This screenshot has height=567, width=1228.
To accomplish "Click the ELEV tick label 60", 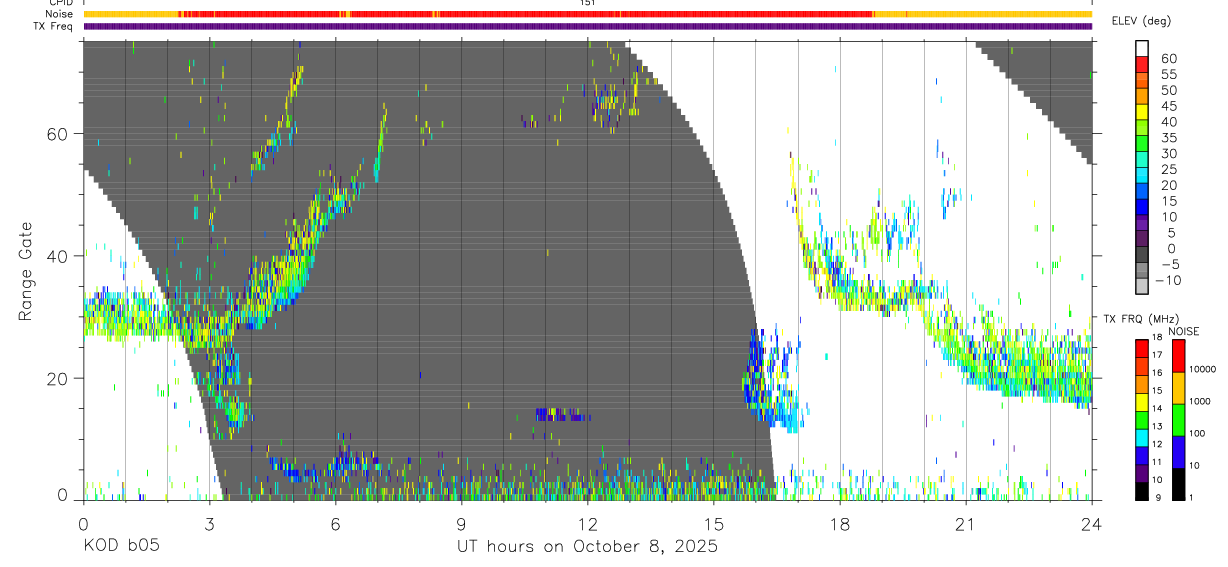I will coord(1168,59).
